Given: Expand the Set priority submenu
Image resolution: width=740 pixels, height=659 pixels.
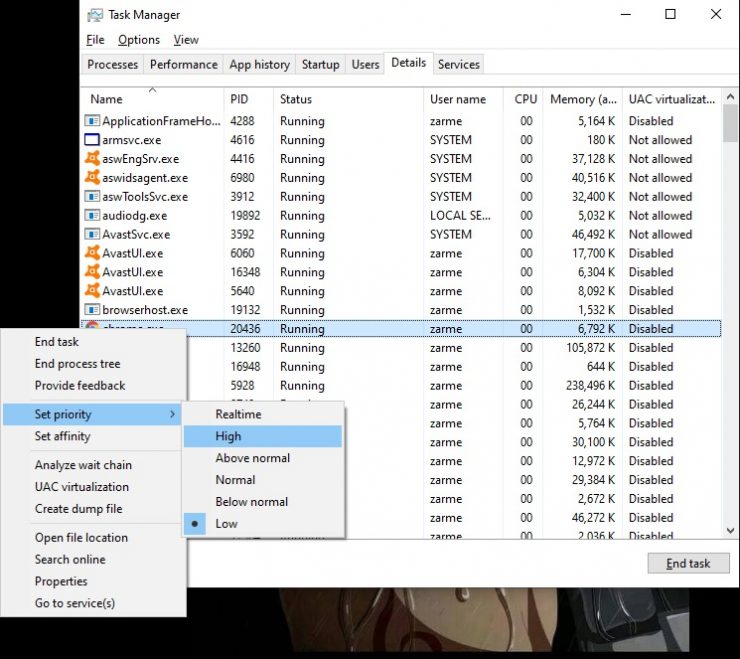Looking at the screenshot, I should click(92, 414).
